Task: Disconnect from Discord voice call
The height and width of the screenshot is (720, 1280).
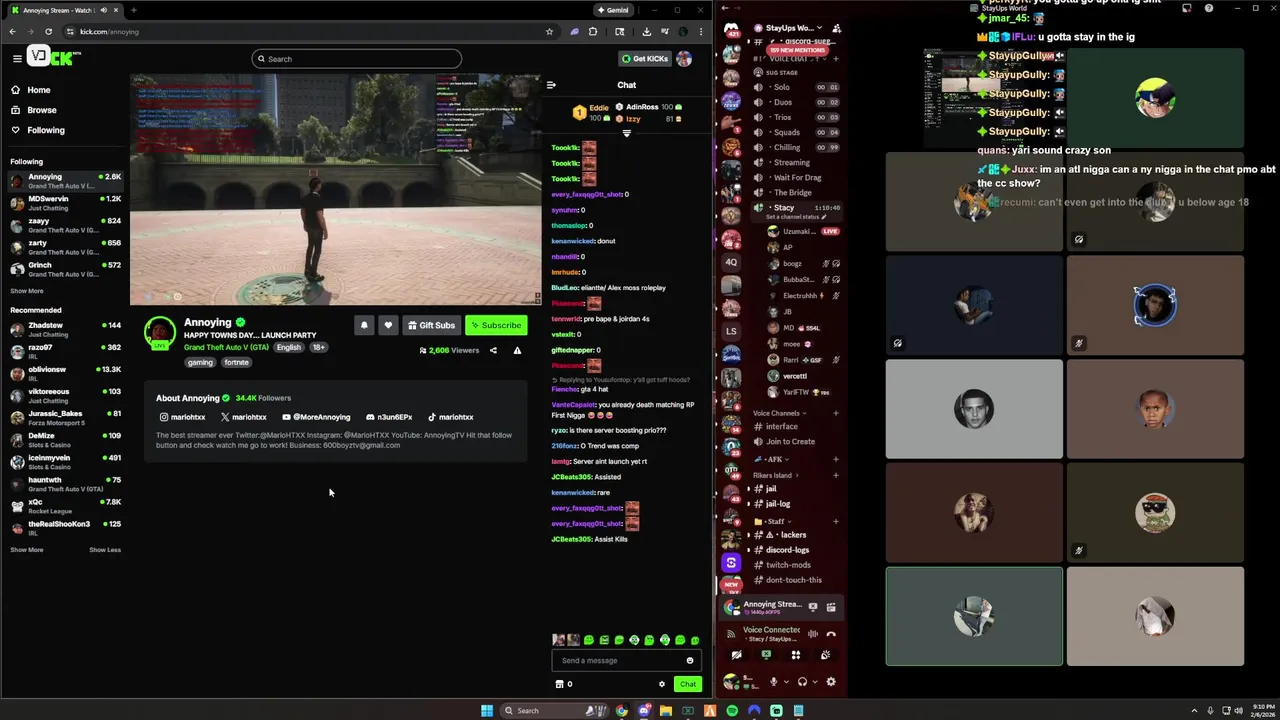Action: [x=831, y=633]
